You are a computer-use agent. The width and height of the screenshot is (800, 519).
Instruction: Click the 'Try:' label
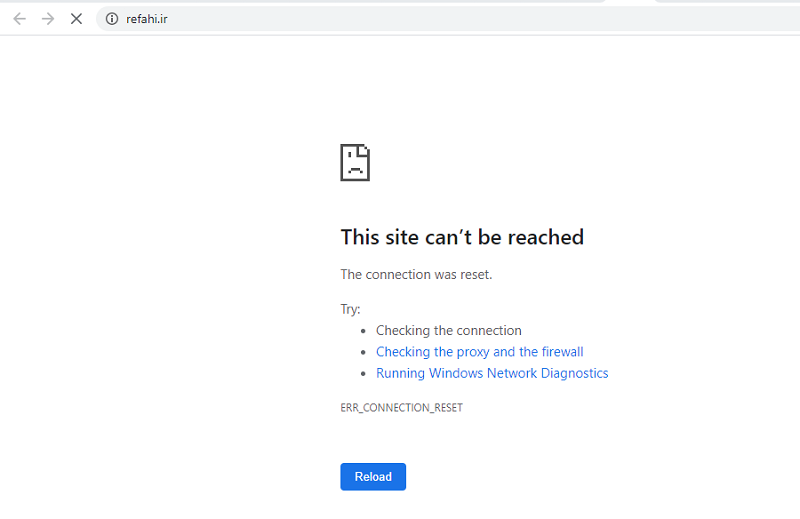[351, 309]
